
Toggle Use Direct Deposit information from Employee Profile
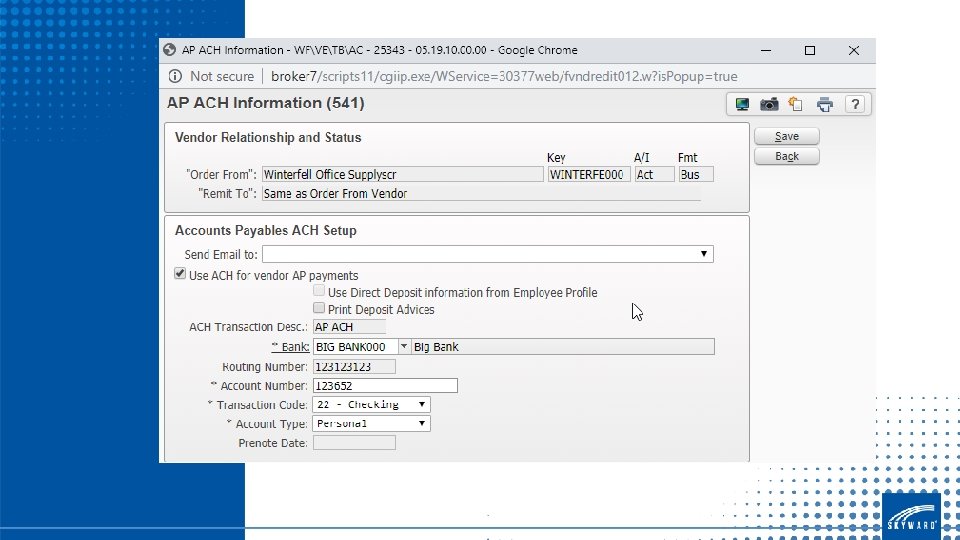(x=319, y=291)
